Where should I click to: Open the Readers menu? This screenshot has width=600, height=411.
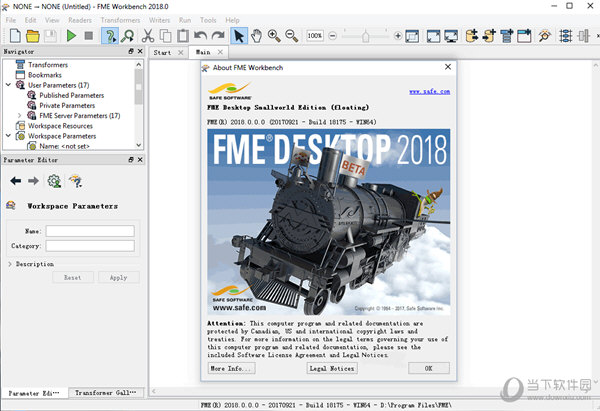(80, 20)
